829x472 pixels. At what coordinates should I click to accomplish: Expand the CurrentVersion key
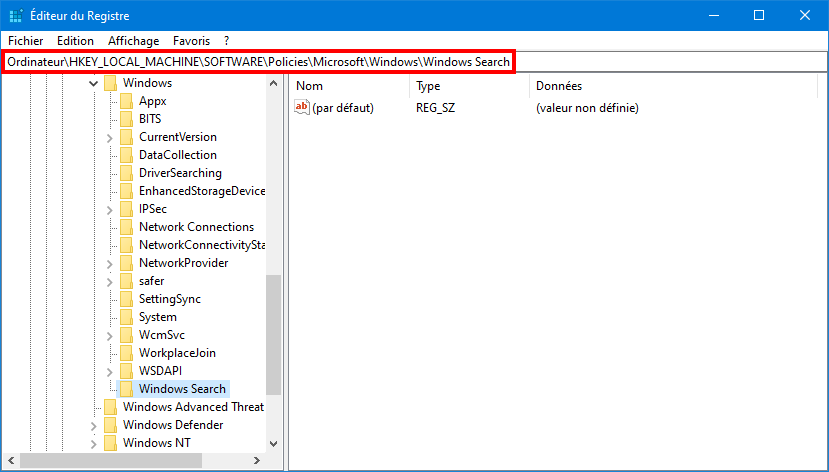coord(109,137)
